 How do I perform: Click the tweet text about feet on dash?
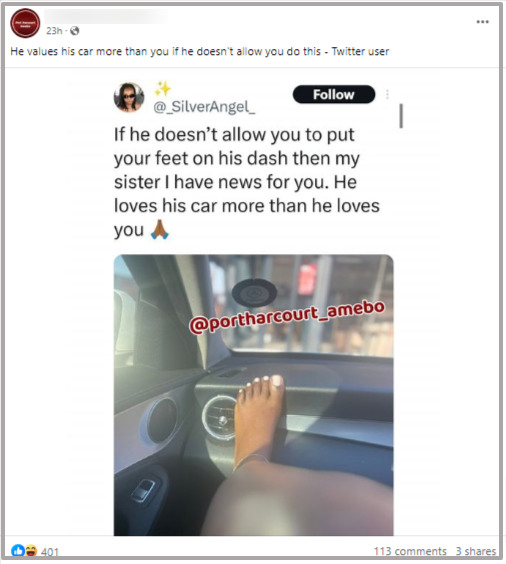pos(247,182)
